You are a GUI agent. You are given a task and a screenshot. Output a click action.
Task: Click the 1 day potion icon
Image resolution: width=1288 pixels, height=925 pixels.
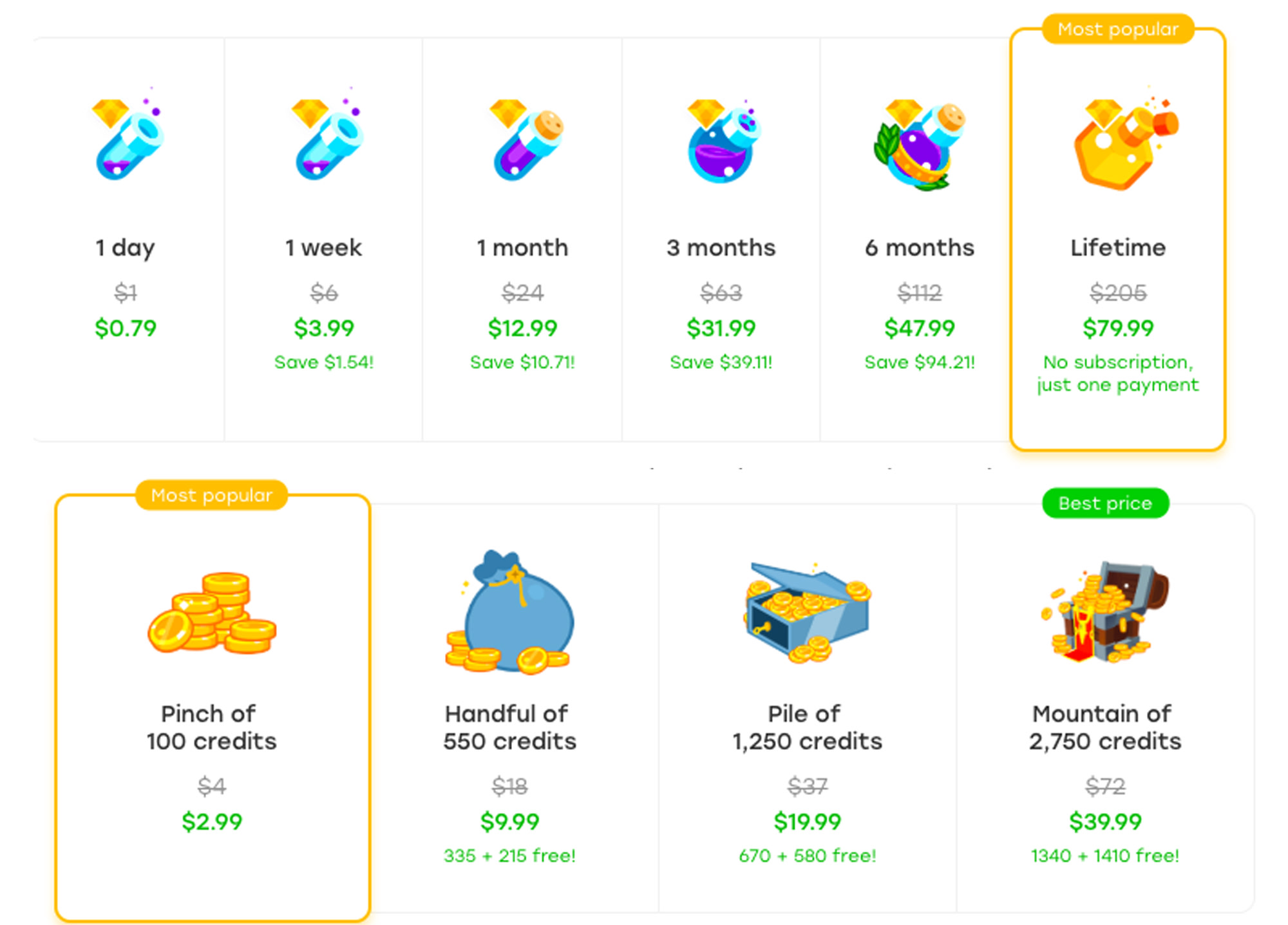(x=128, y=140)
